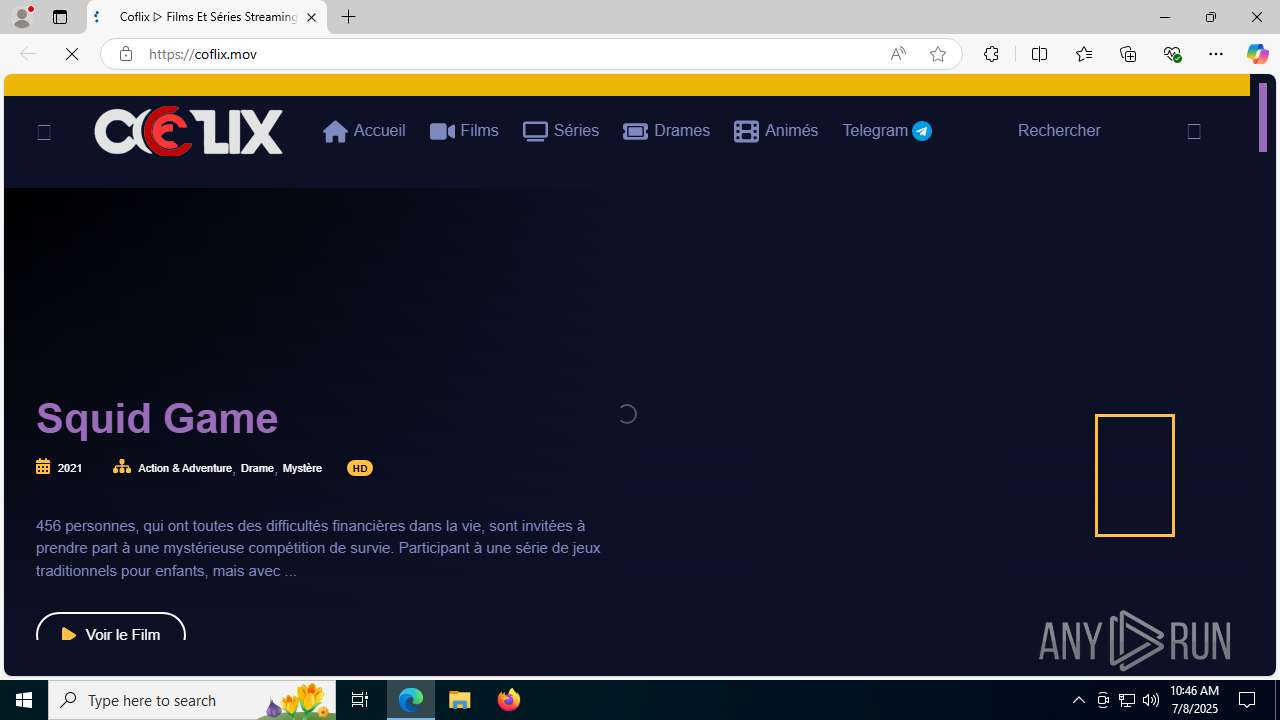Screen dimensions: 1280x720
Task: Open the Squid Game title
Action: pos(157,418)
